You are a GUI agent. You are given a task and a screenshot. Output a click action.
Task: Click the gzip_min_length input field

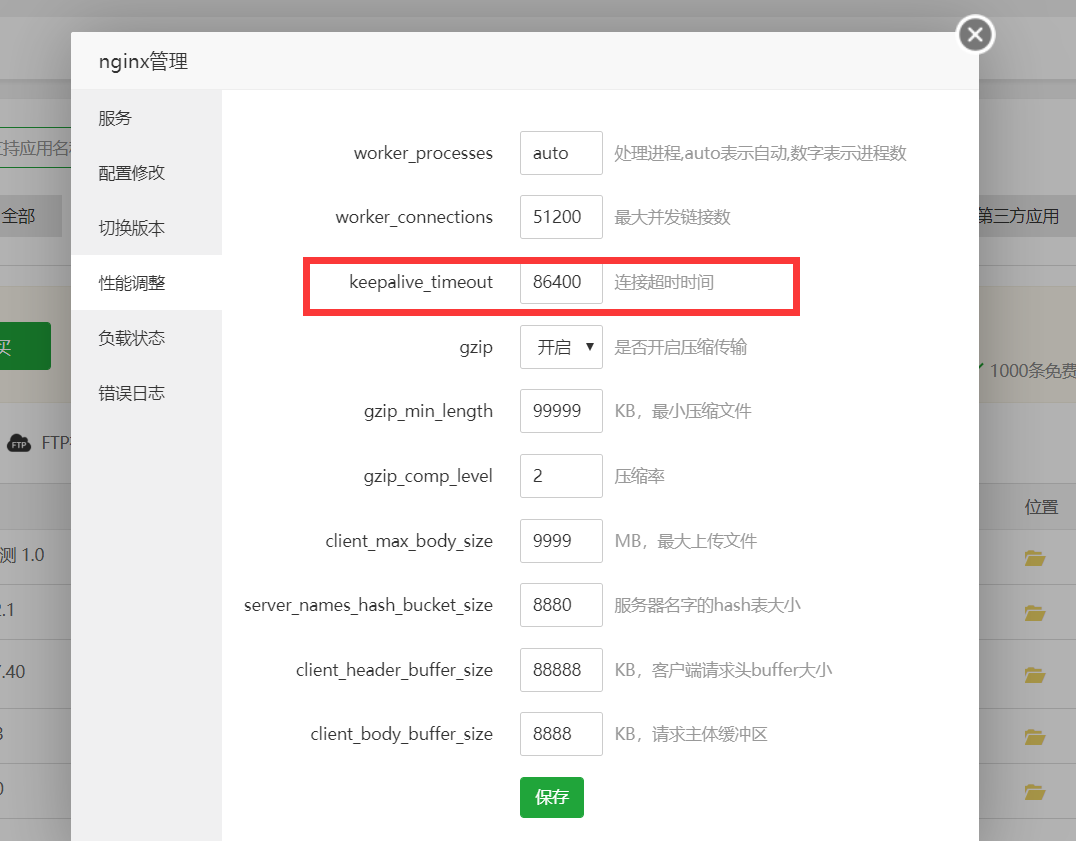tap(561, 411)
